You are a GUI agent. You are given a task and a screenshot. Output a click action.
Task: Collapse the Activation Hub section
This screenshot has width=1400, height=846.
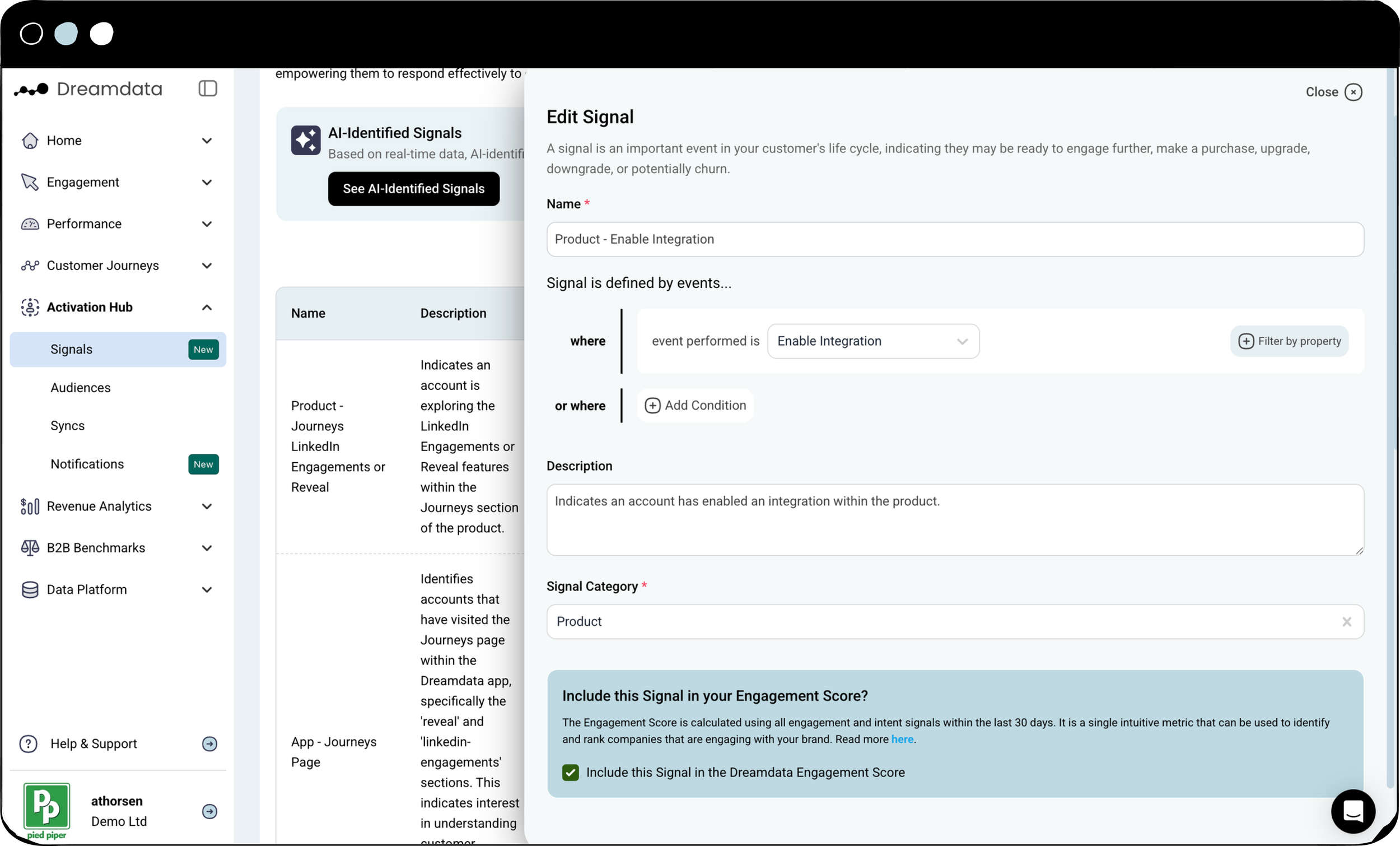(207, 308)
